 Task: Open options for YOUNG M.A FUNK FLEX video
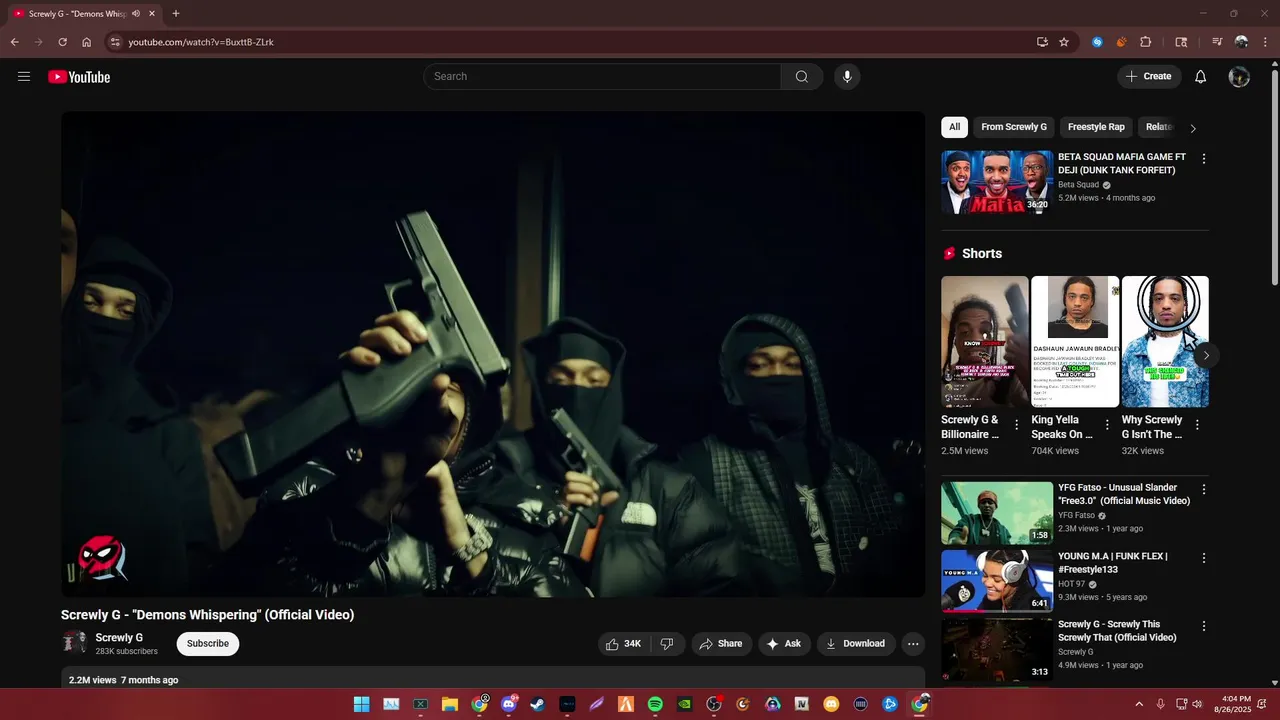point(1204,558)
